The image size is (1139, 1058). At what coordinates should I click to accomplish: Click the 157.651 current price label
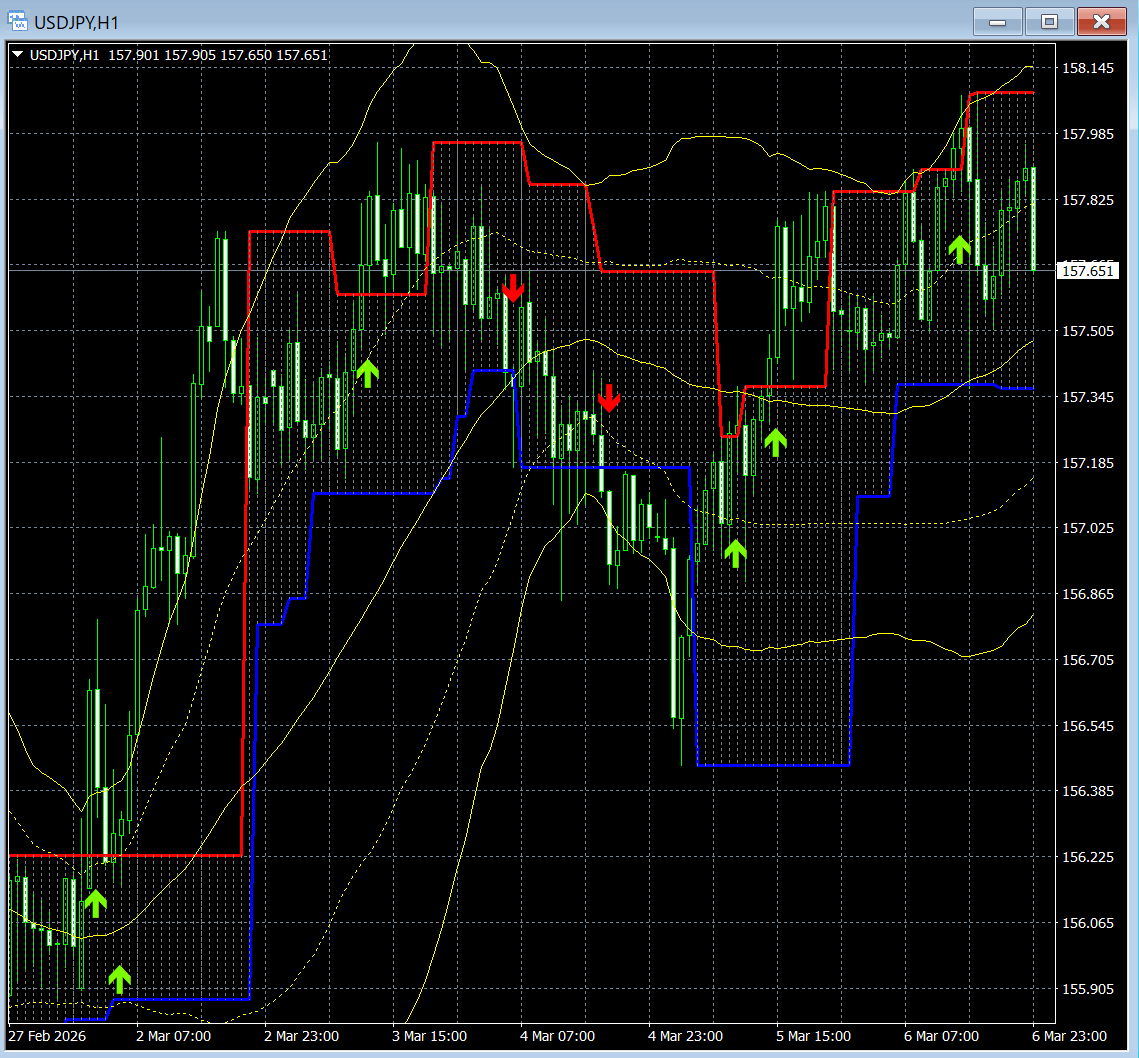click(1087, 271)
